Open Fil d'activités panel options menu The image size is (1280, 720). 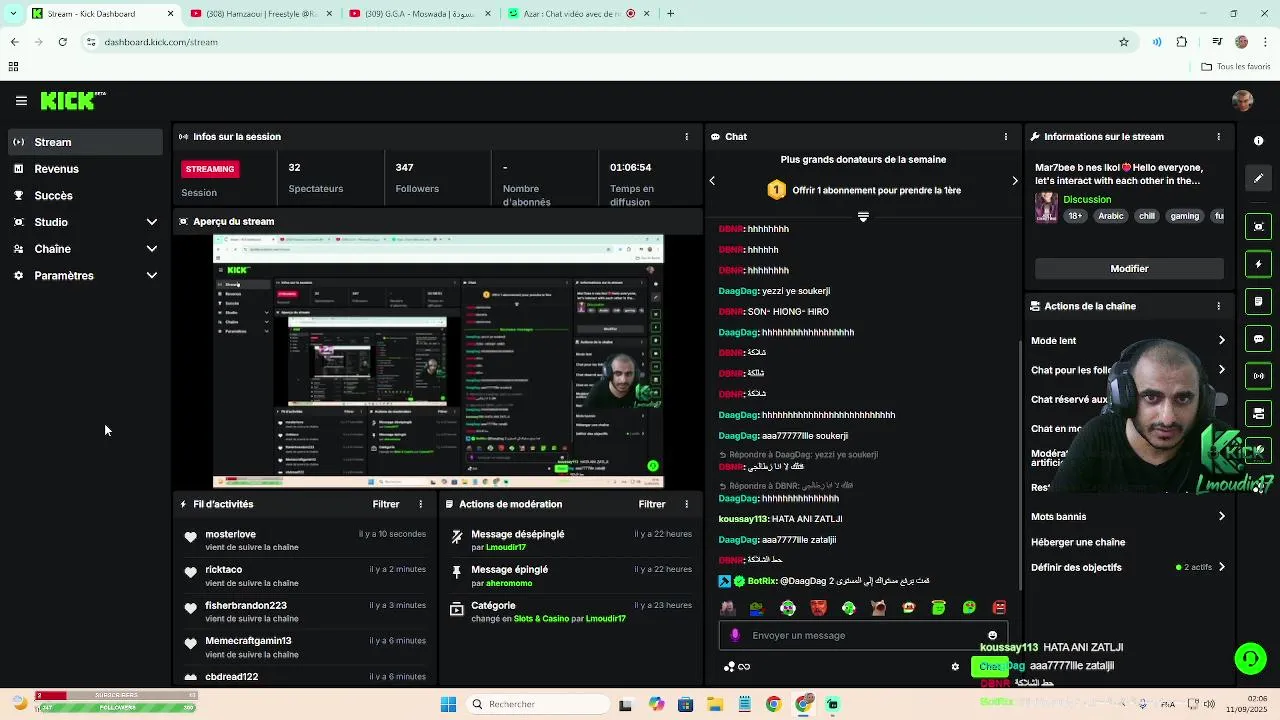click(420, 505)
